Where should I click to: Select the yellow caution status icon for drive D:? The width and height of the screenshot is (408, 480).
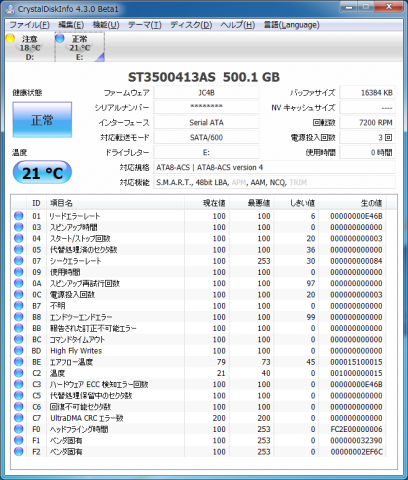coord(10,38)
